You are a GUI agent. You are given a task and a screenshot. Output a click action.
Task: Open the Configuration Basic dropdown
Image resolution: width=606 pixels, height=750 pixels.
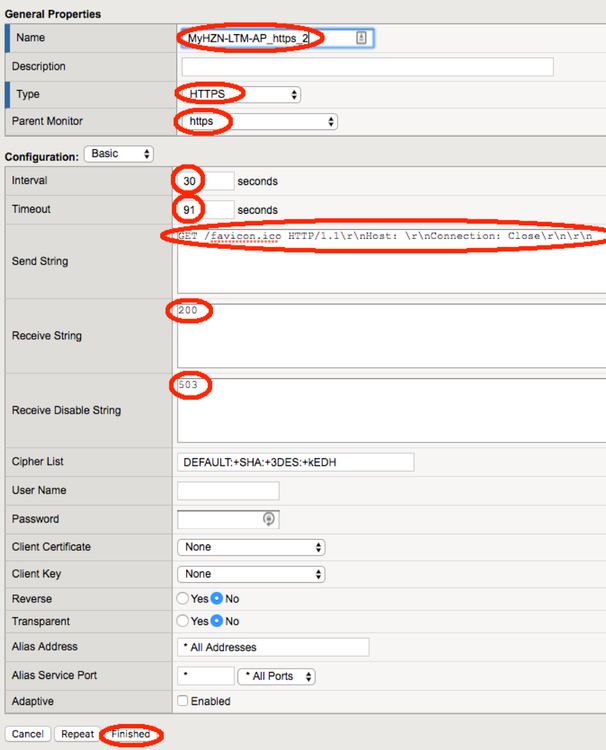[119, 154]
